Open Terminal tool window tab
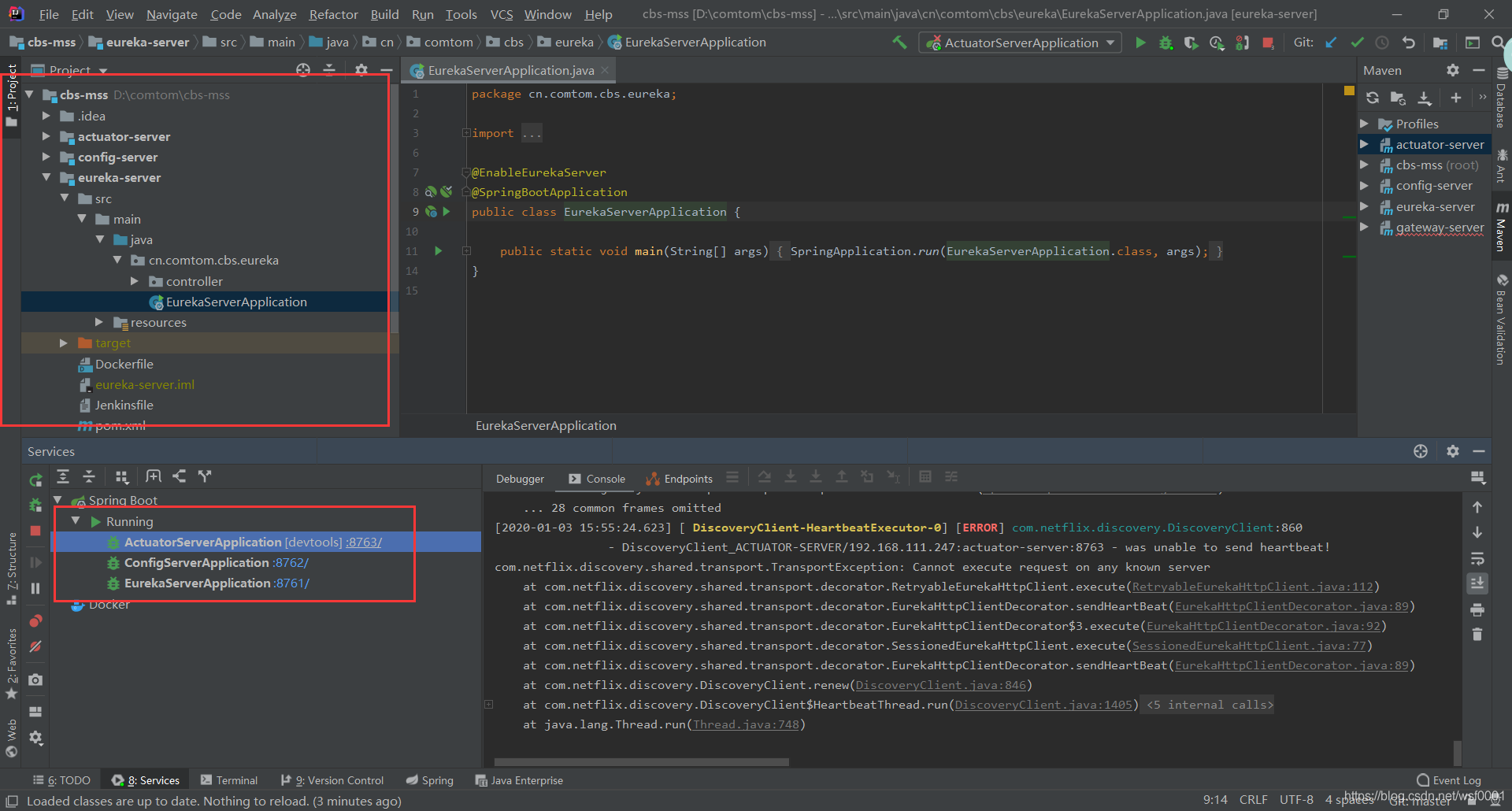The image size is (1512, 811). coord(229,780)
